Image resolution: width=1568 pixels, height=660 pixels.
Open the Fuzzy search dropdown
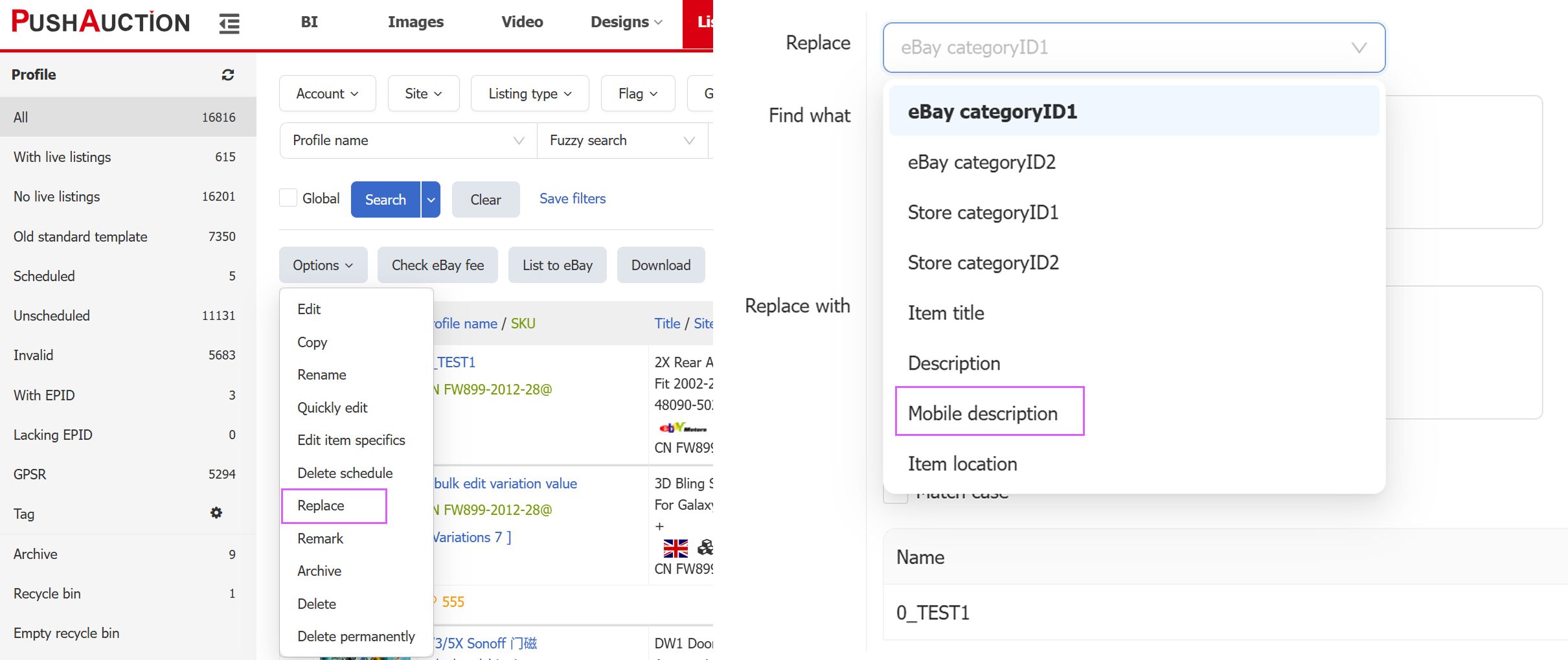(621, 141)
